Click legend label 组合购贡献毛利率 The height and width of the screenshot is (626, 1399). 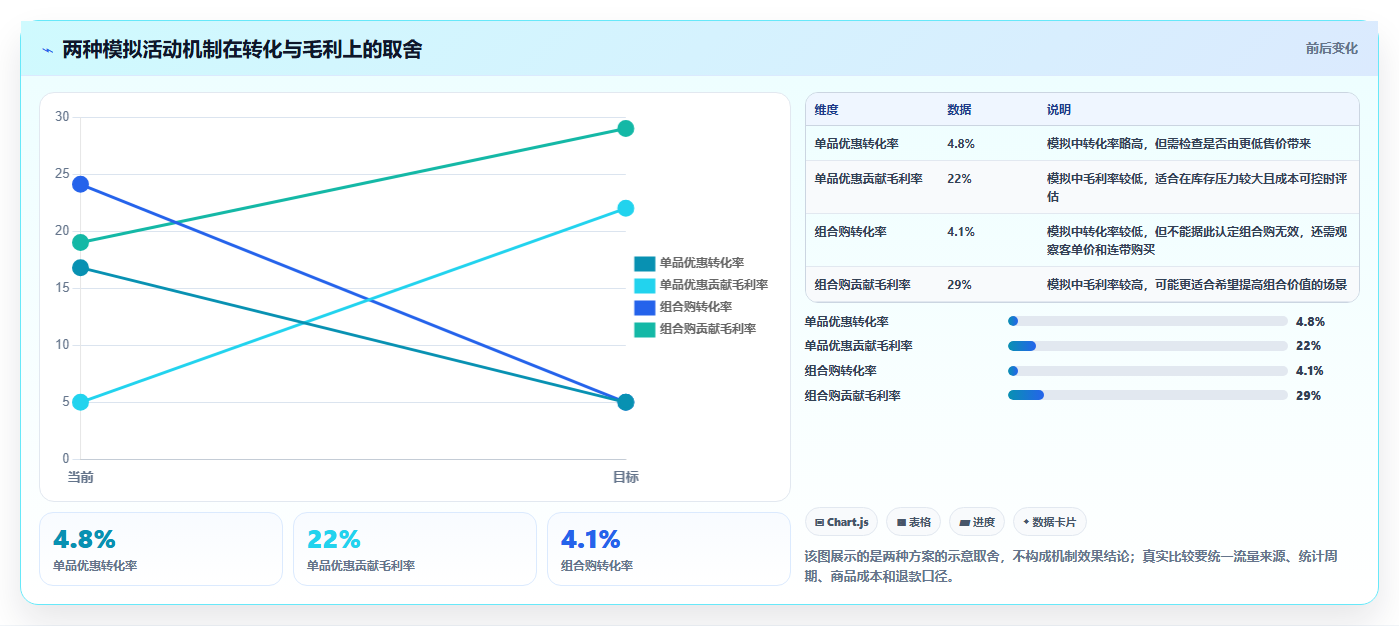click(x=707, y=329)
